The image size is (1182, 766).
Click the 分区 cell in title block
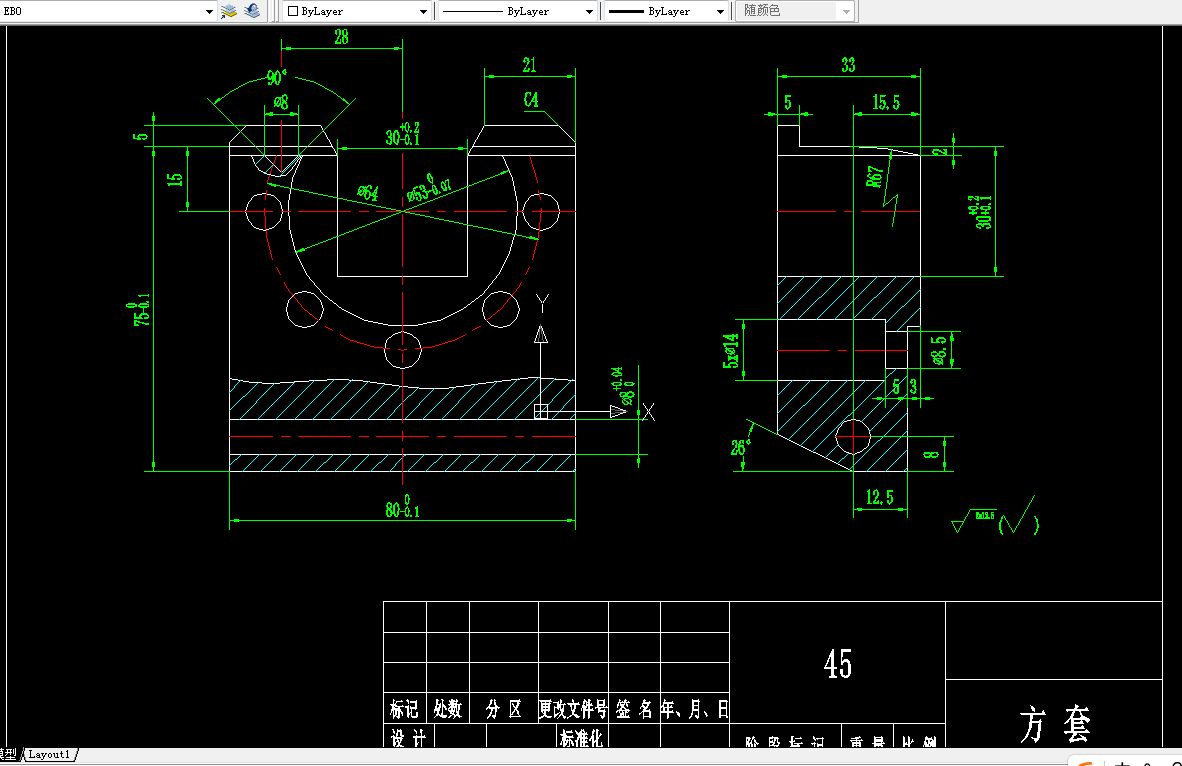point(504,709)
